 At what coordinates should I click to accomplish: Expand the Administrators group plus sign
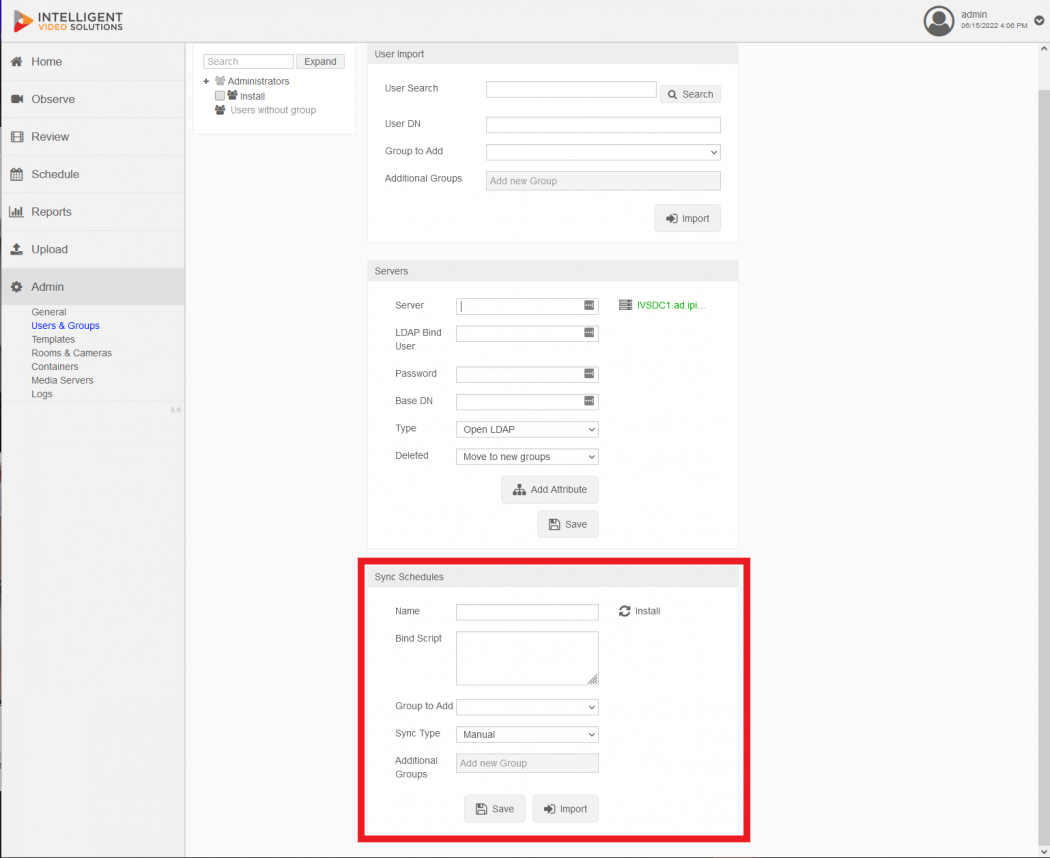click(206, 81)
